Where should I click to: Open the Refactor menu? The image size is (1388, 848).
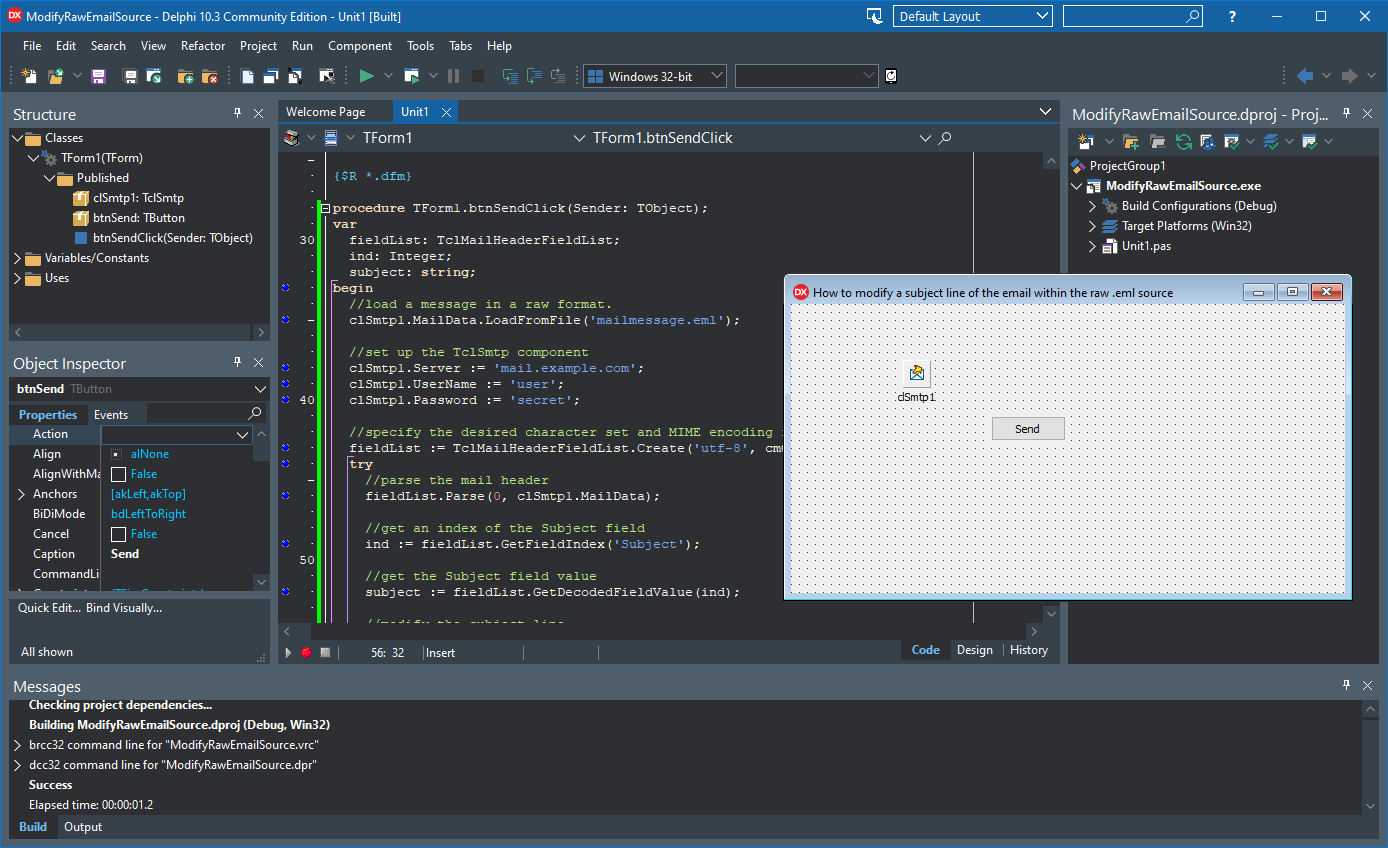click(203, 46)
